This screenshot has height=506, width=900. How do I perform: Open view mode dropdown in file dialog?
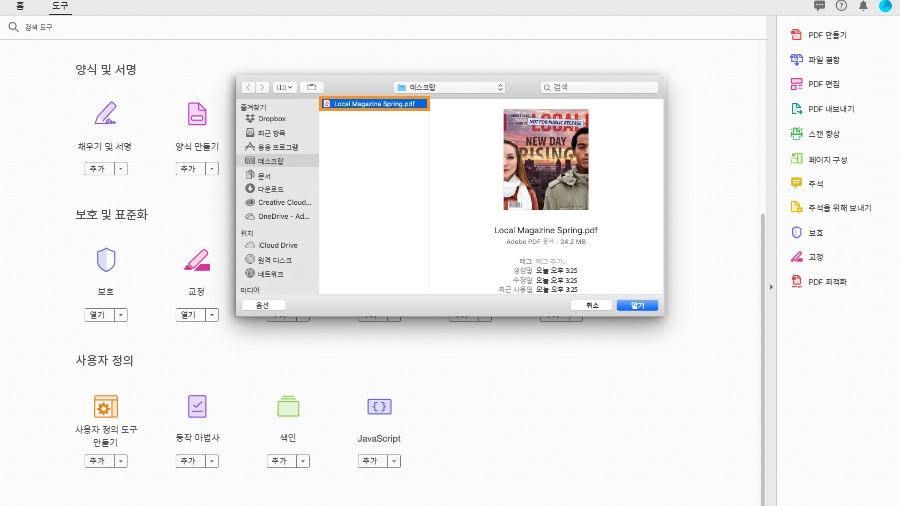tap(285, 87)
